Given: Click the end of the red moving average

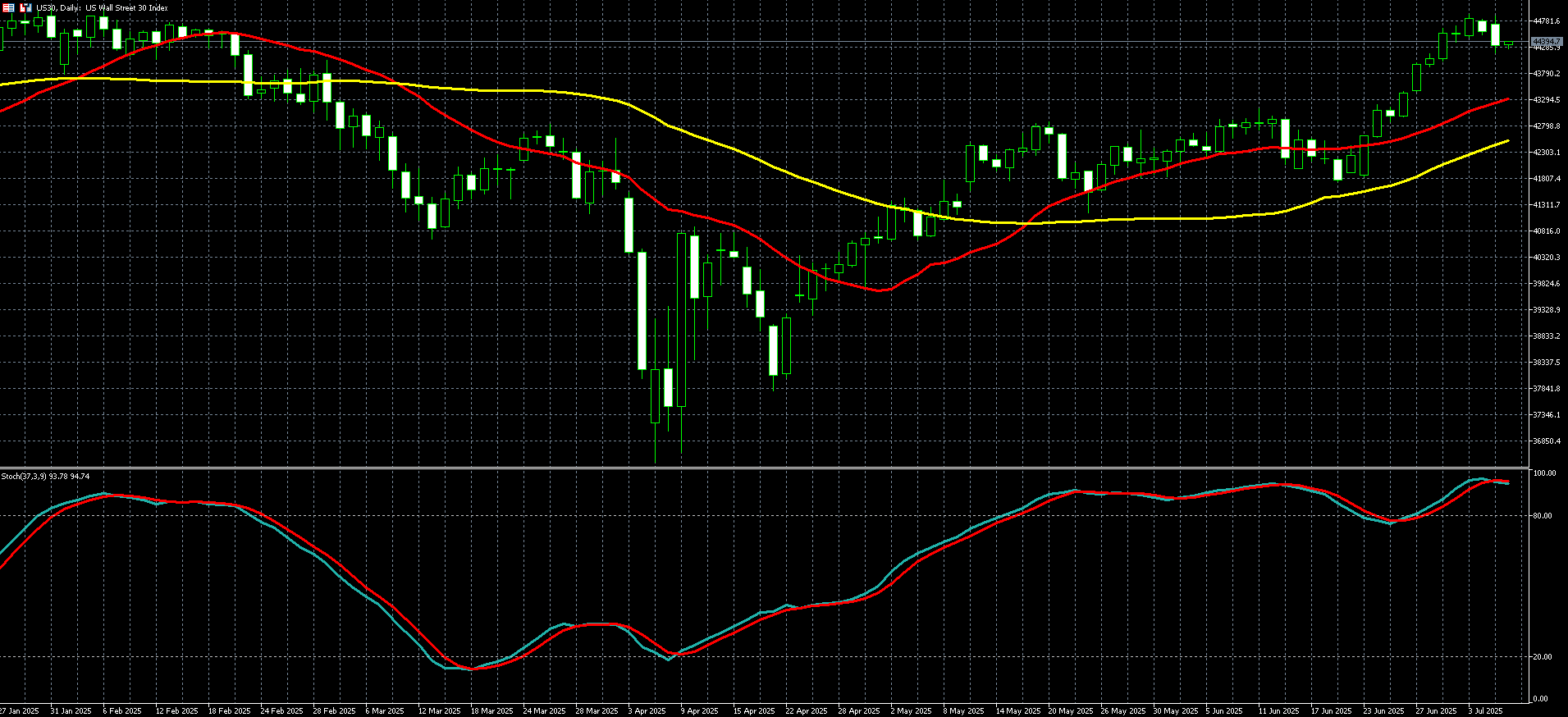Looking at the screenshot, I should [1507, 99].
